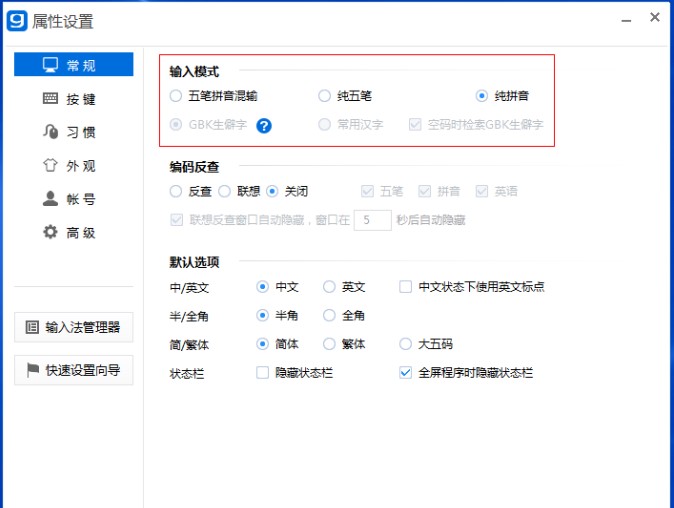Select 反查 under 编码反查

[176, 191]
